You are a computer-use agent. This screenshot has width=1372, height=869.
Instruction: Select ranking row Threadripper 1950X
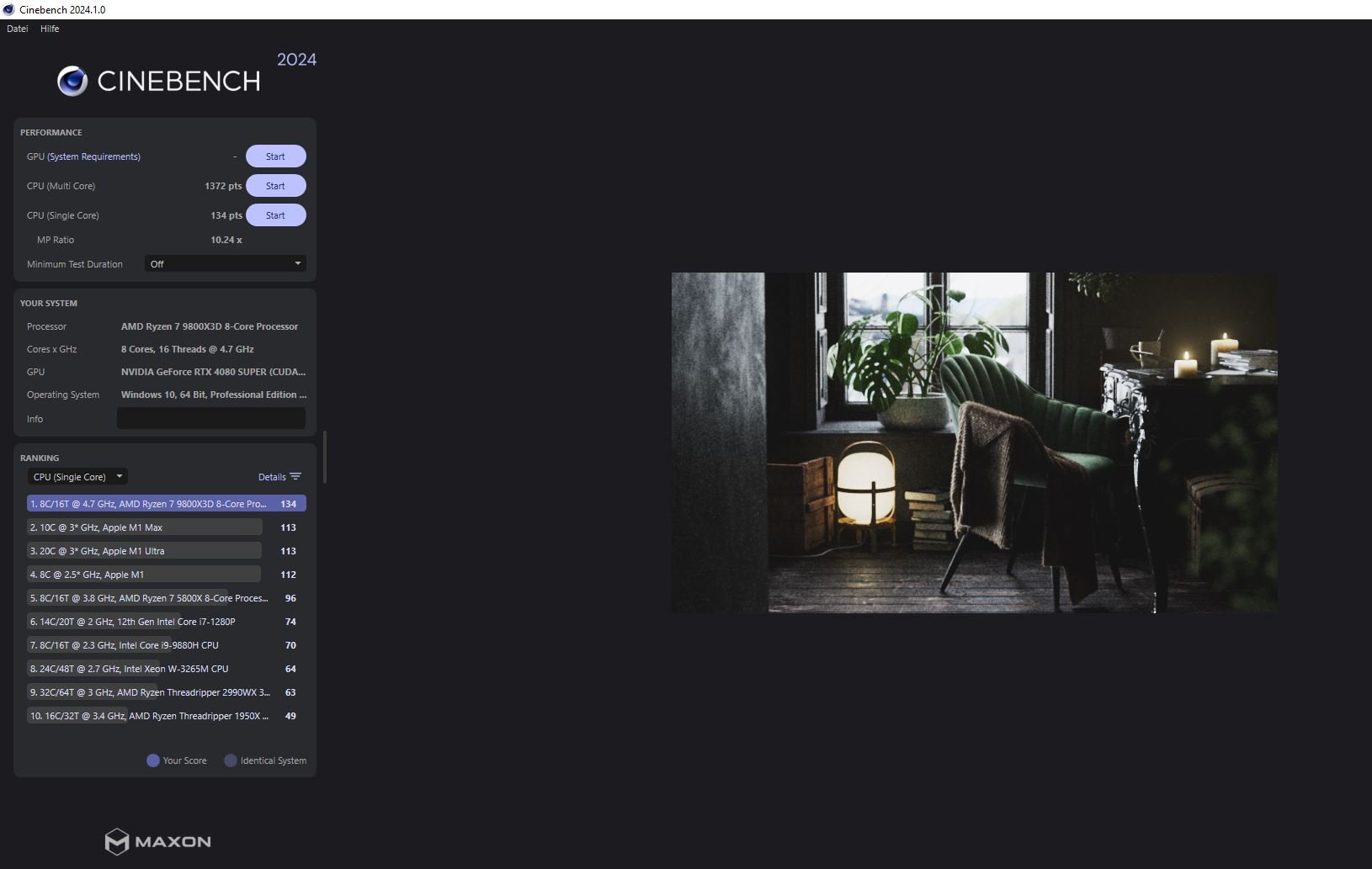tap(167, 716)
